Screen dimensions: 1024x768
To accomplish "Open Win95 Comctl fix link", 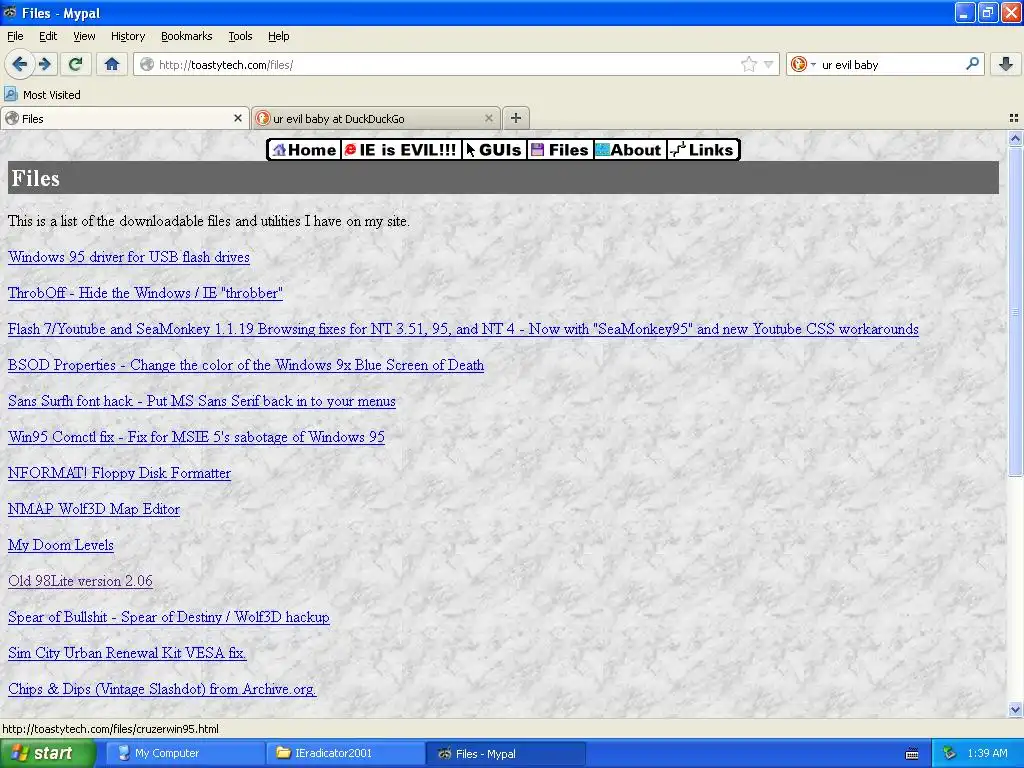I will click(196, 436).
